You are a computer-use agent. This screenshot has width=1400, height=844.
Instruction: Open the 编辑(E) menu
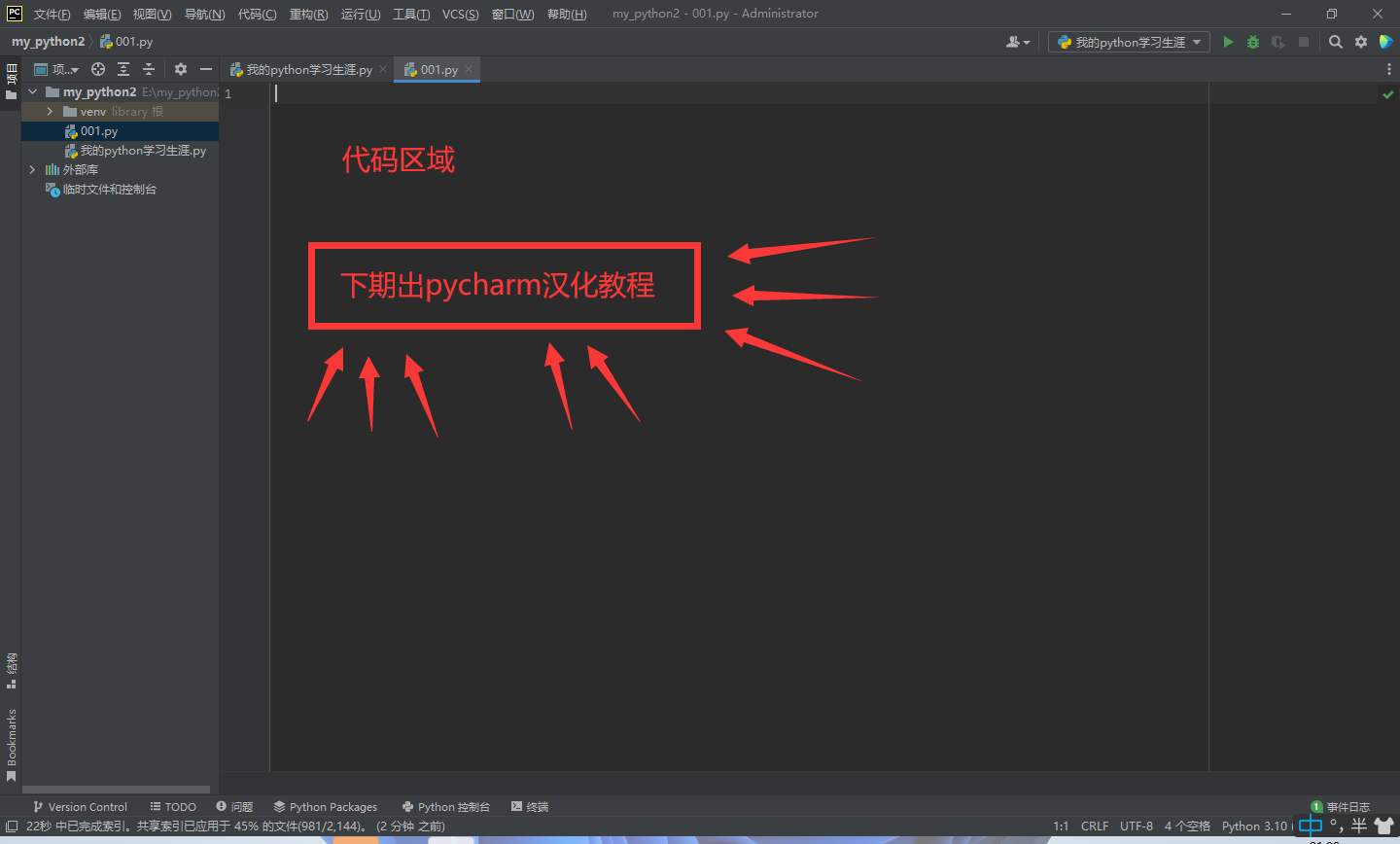[102, 14]
